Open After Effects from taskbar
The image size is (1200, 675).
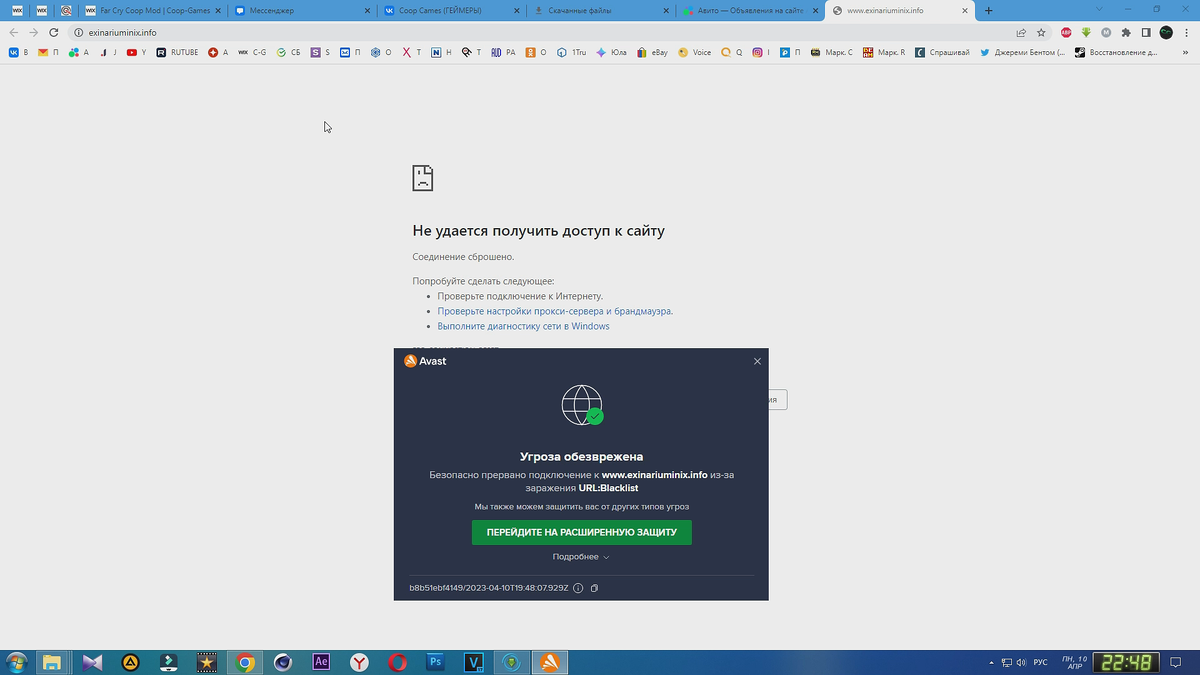(321, 662)
